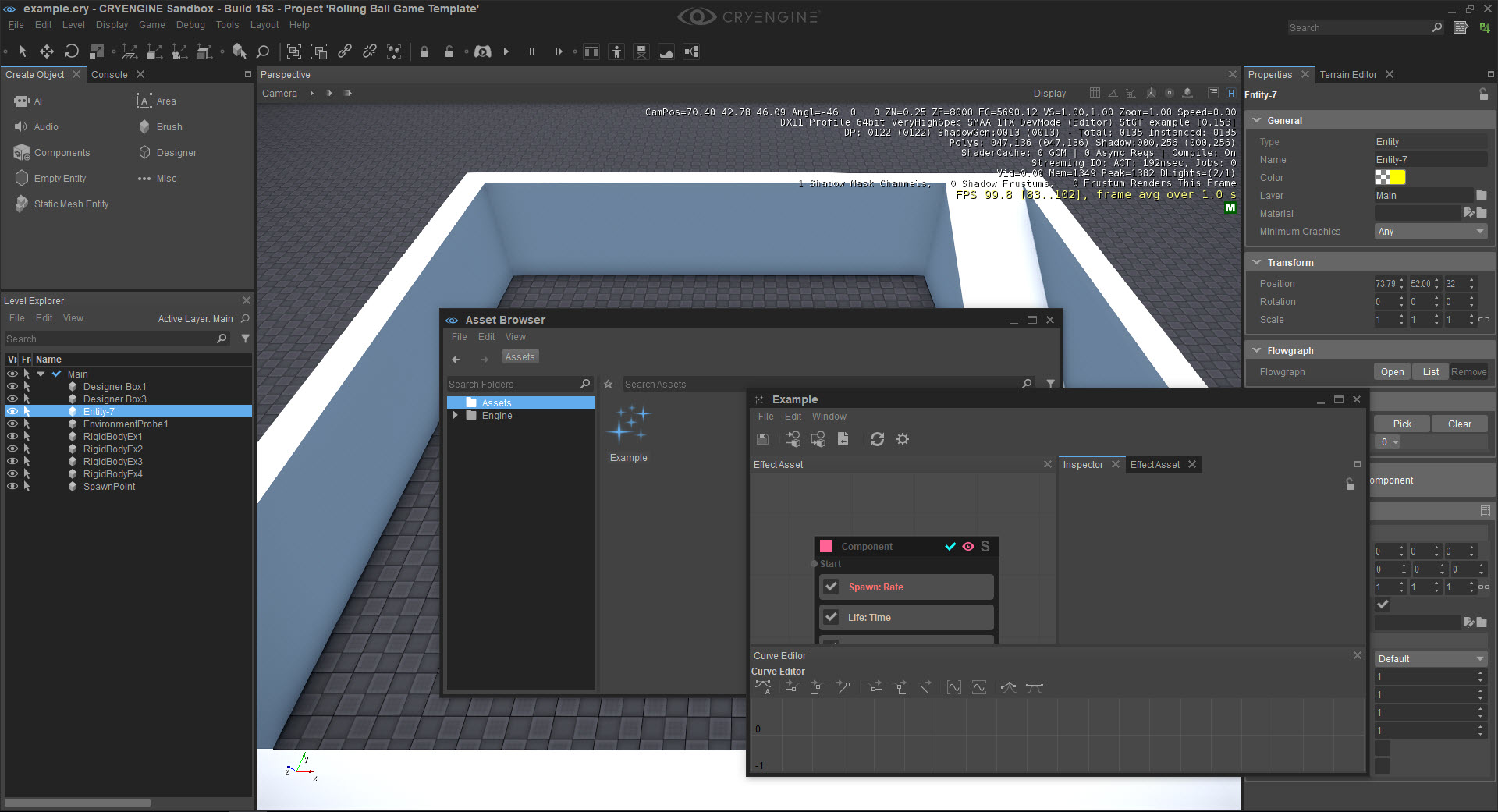Click the lock selection icon in toolbar
The height and width of the screenshot is (812, 1498).
coord(424,51)
